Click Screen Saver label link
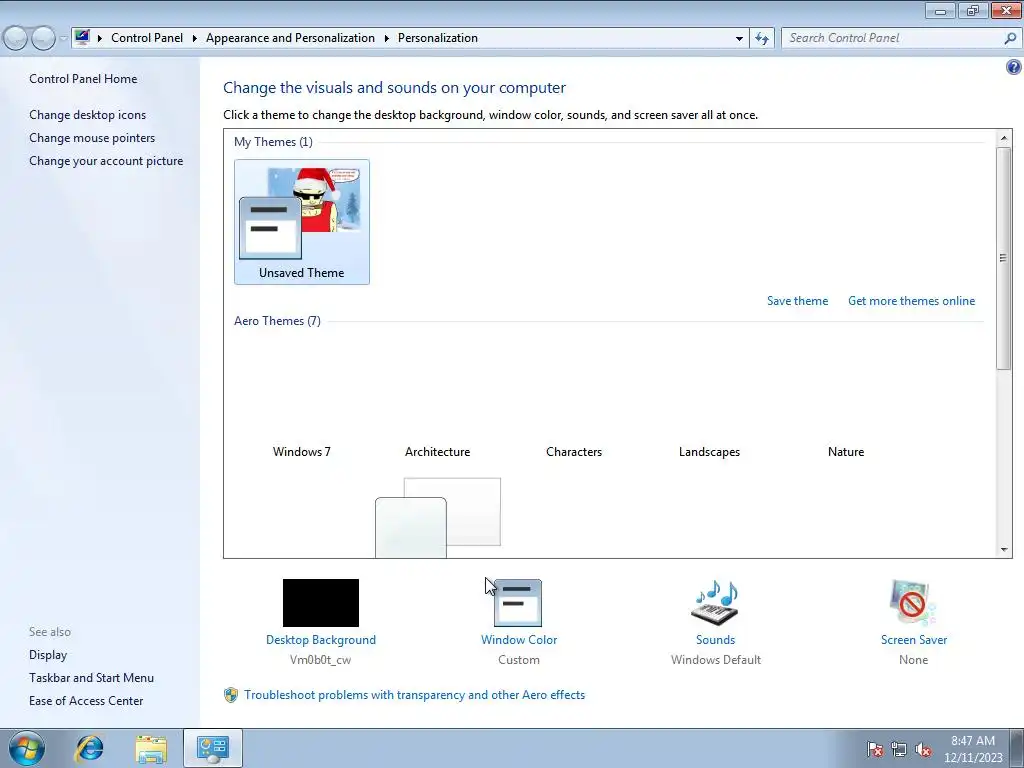The width and height of the screenshot is (1024, 768). pos(914,640)
